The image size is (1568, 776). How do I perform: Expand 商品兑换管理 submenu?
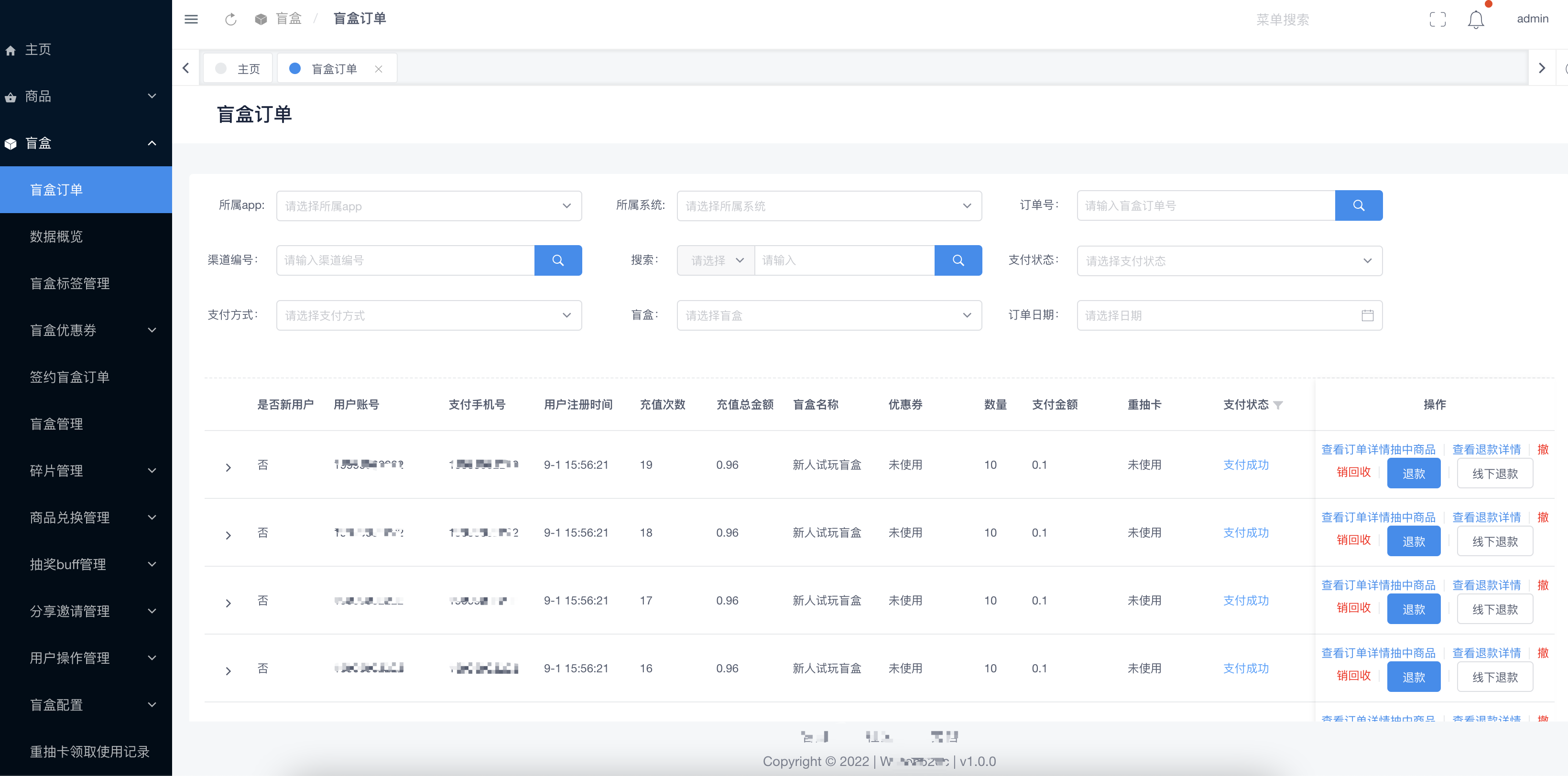[x=86, y=517]
